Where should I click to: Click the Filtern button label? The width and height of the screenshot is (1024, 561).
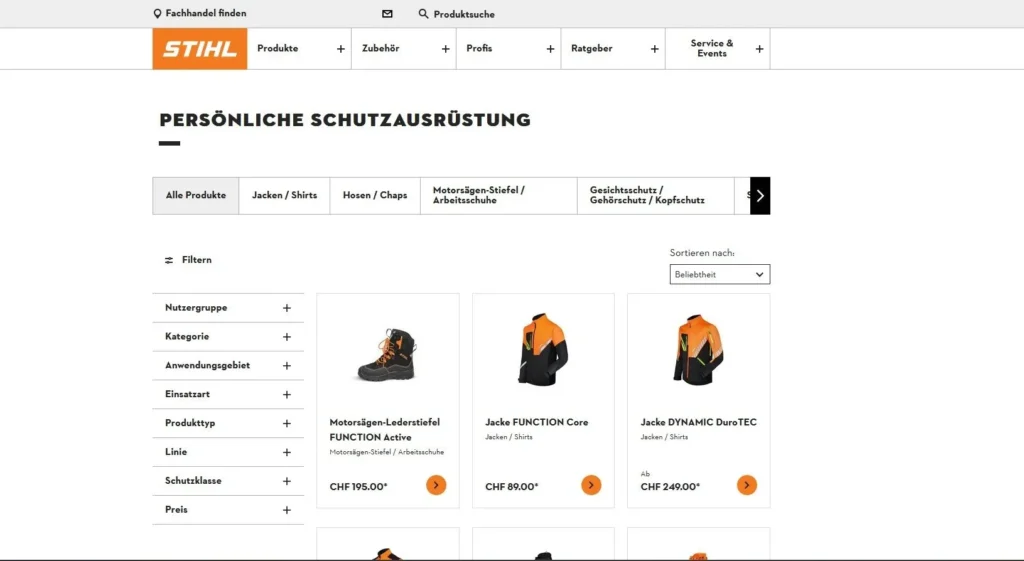[x=197, y=260]
